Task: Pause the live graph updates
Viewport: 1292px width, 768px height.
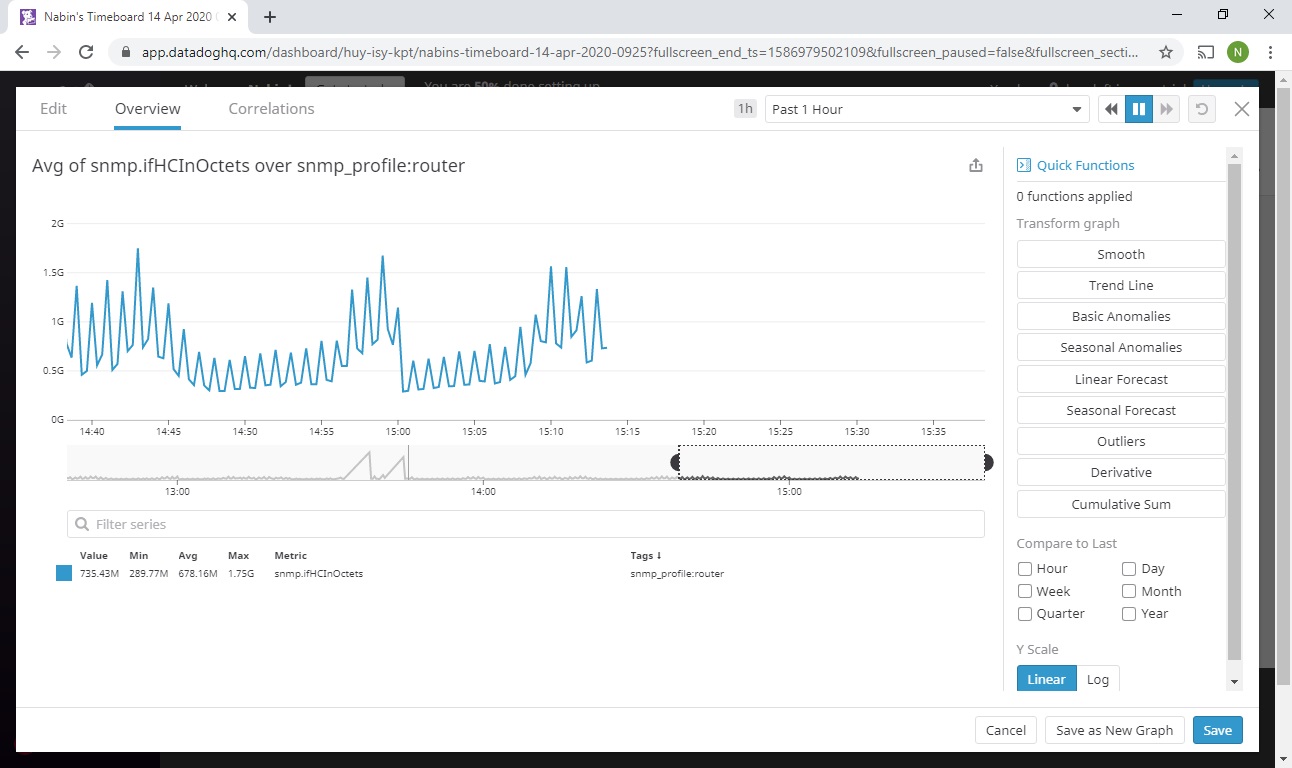Action: click(1138, 109)
